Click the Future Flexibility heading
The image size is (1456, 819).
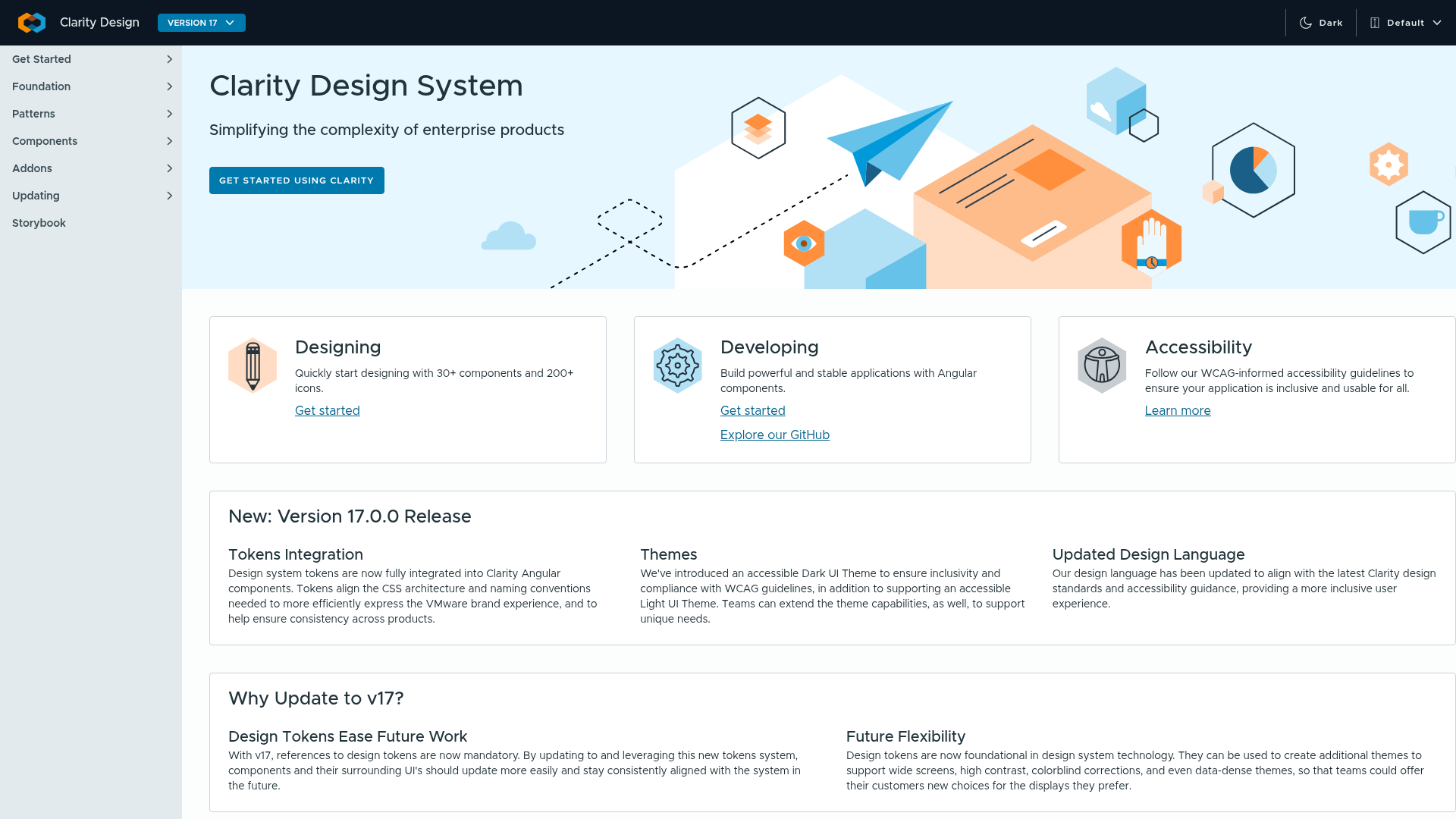point(905,736)
